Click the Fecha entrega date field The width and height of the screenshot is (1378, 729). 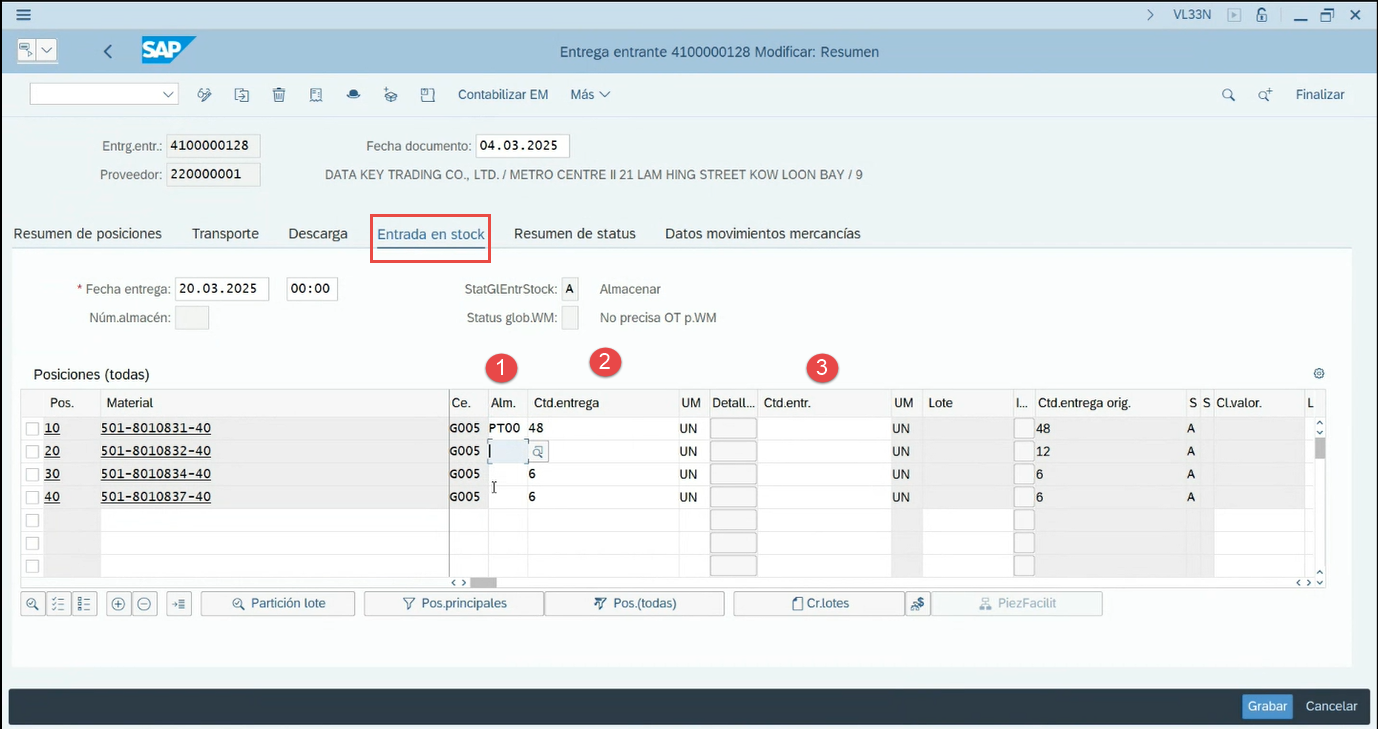tap(221, 289)
